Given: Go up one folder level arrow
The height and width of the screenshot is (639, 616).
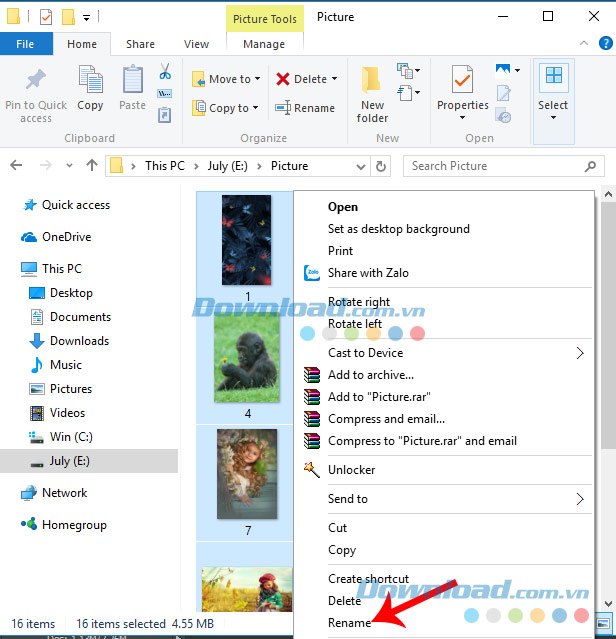Looking at the screenshot, I should pos(92,165).
